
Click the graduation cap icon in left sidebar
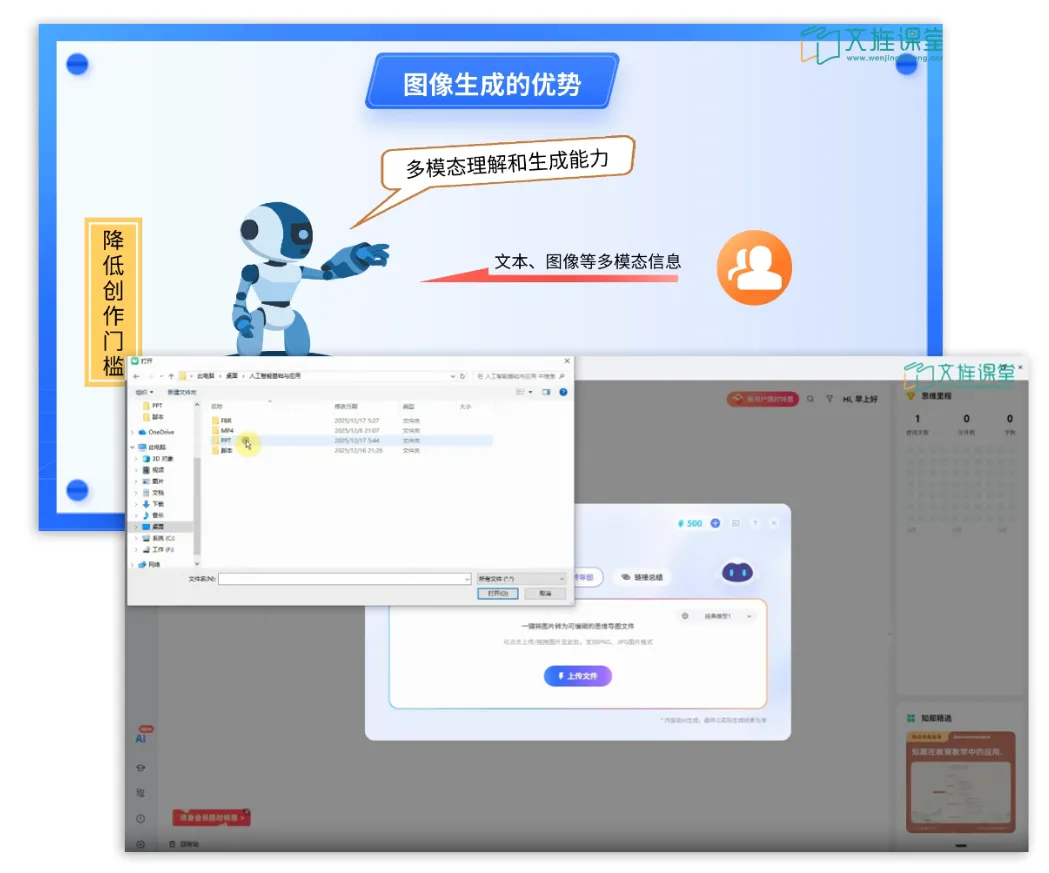140,768
